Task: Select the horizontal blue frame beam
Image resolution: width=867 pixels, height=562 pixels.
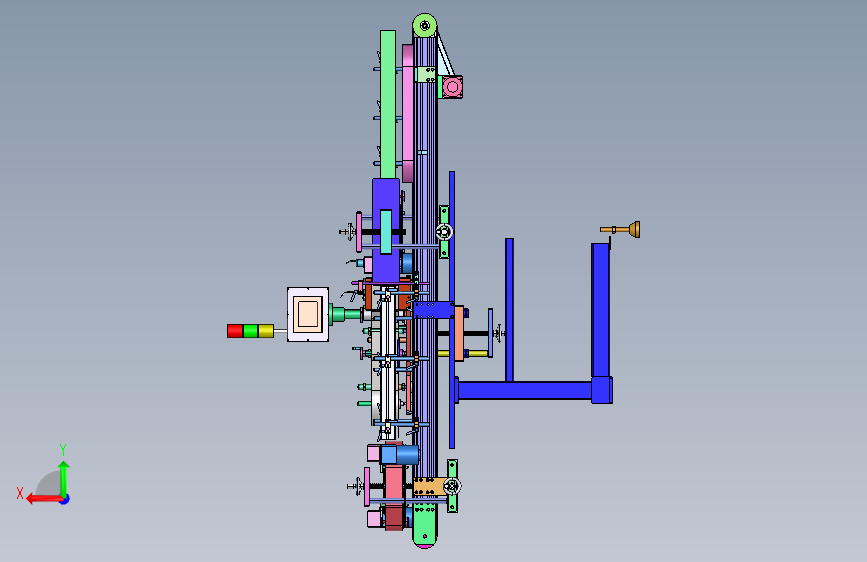Action: [524, 390]
